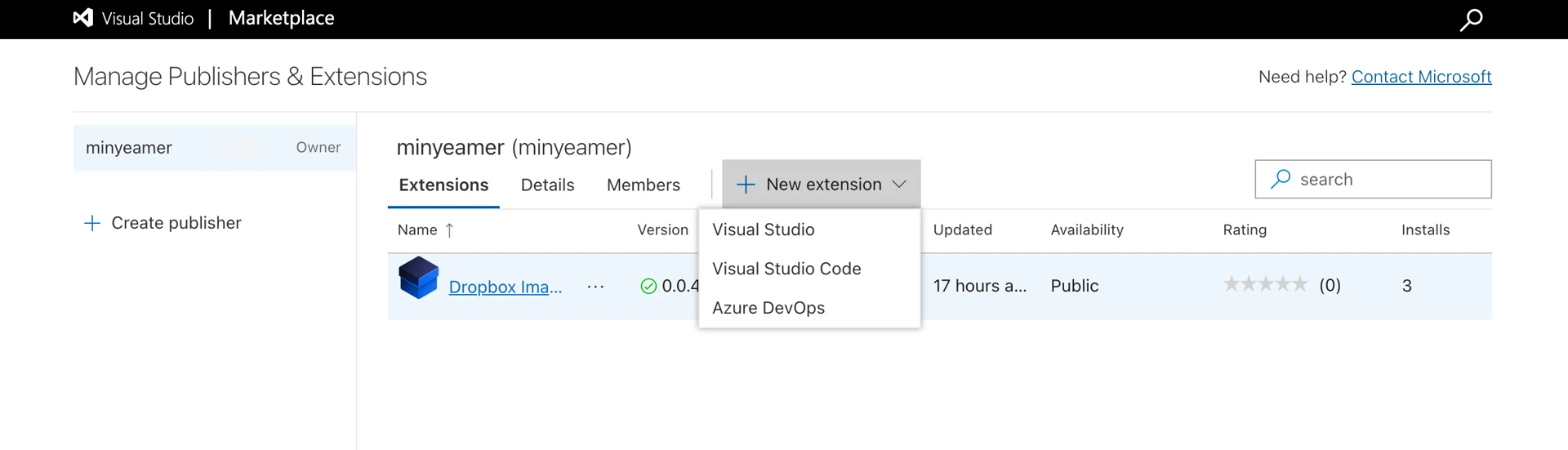
Task: Click the chevron on New extension button
Action: 899,185
